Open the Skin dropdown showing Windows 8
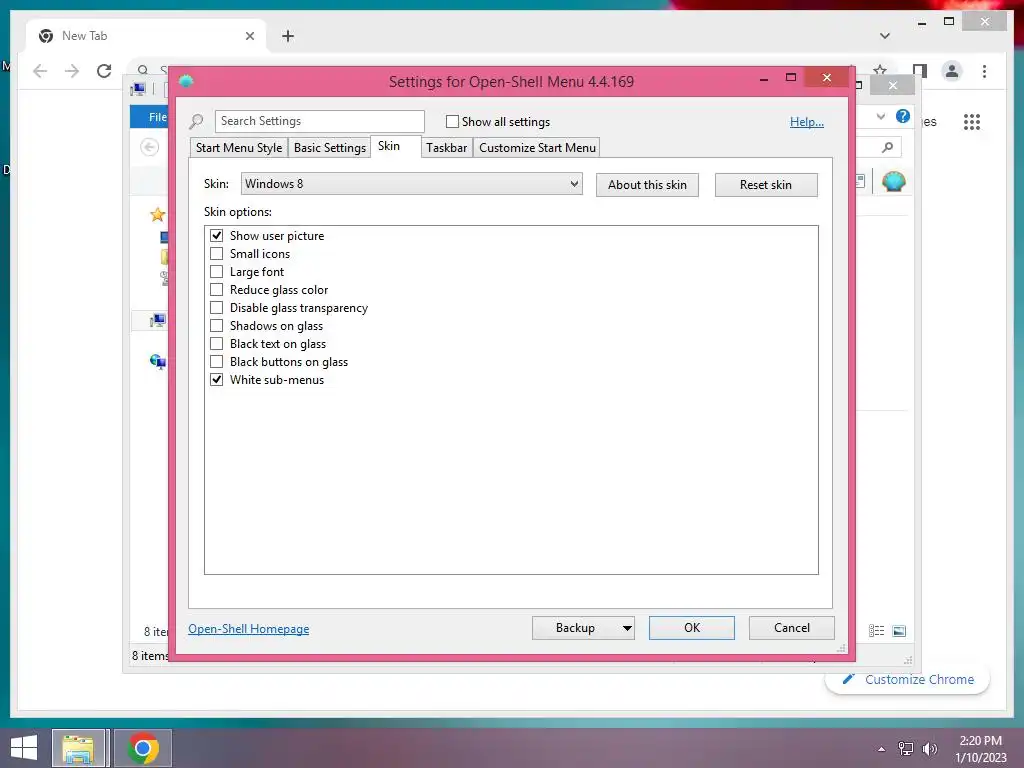The image size is (1024, 768). tap(411, 184)
